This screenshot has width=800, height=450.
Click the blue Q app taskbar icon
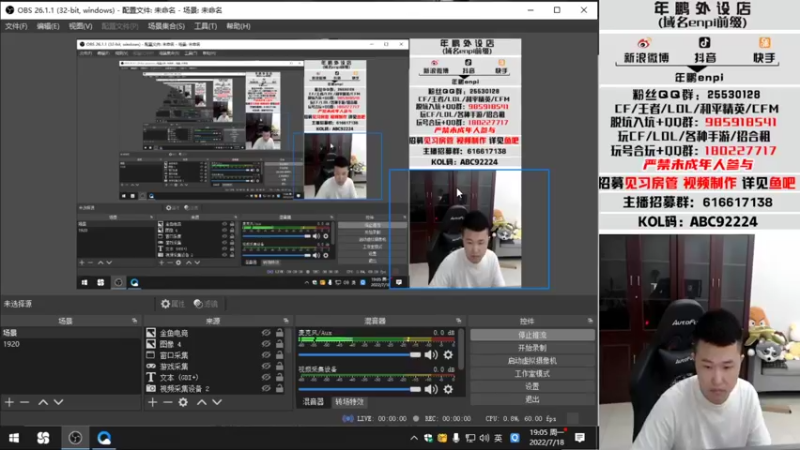(104, 438)
